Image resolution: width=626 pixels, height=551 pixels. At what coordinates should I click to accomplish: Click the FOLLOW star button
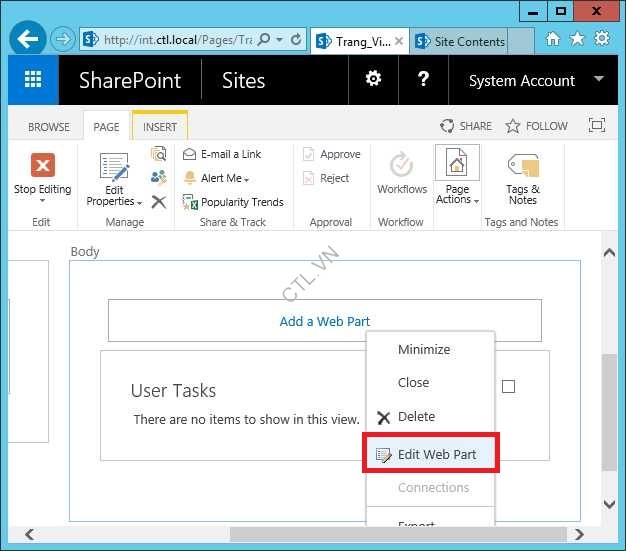click(536, 126)
